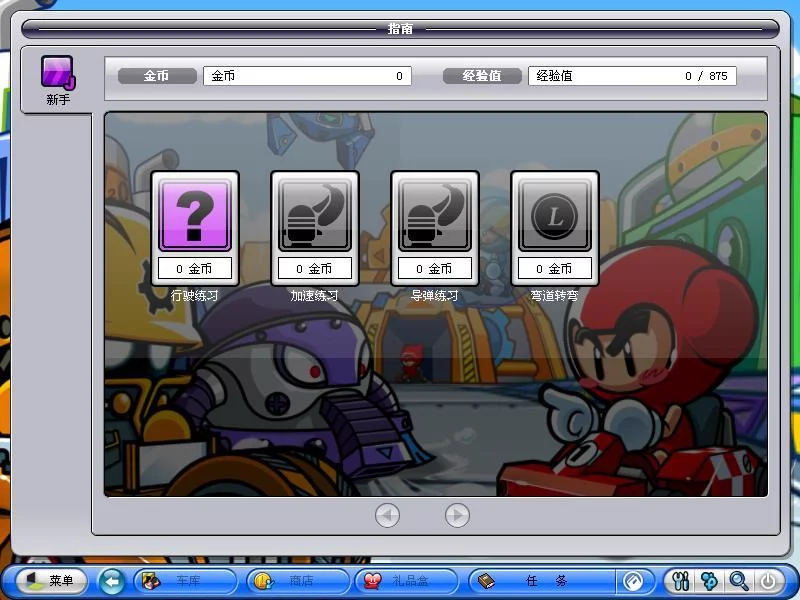Screen dimensions: 800x600
Task: Open the wrench tools settings icon
Action: [681, 581]
